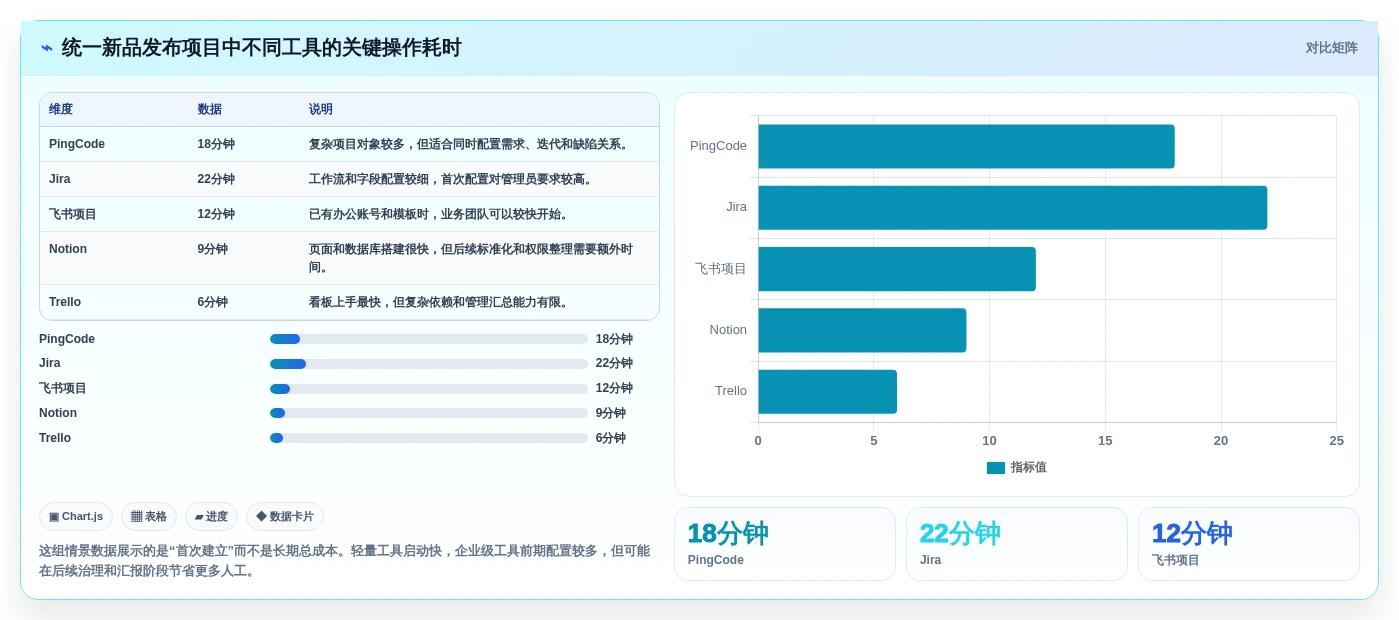Click the Jira bar in chart
This screenshot has width=1399, height=620.
click(x=1012, y=208)
